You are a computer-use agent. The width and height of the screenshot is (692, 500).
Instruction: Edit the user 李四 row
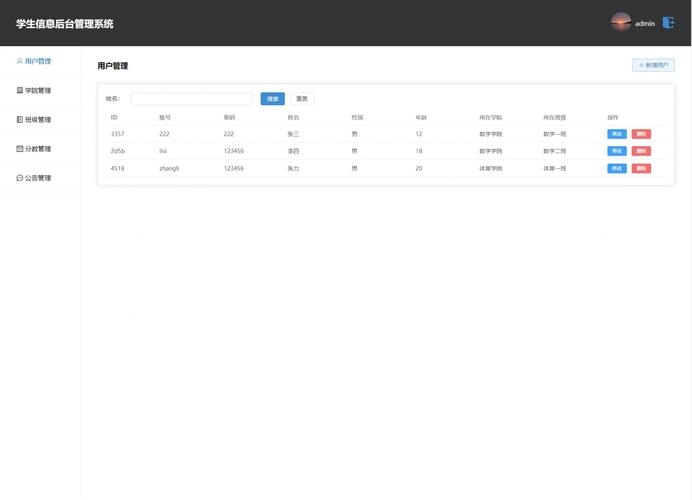click(x=617, y=151)
